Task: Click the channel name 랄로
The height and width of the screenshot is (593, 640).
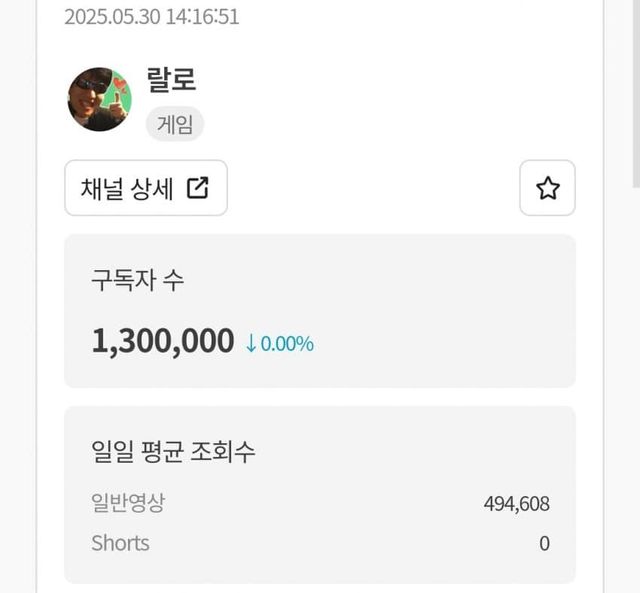Action: tap(171, 80)
